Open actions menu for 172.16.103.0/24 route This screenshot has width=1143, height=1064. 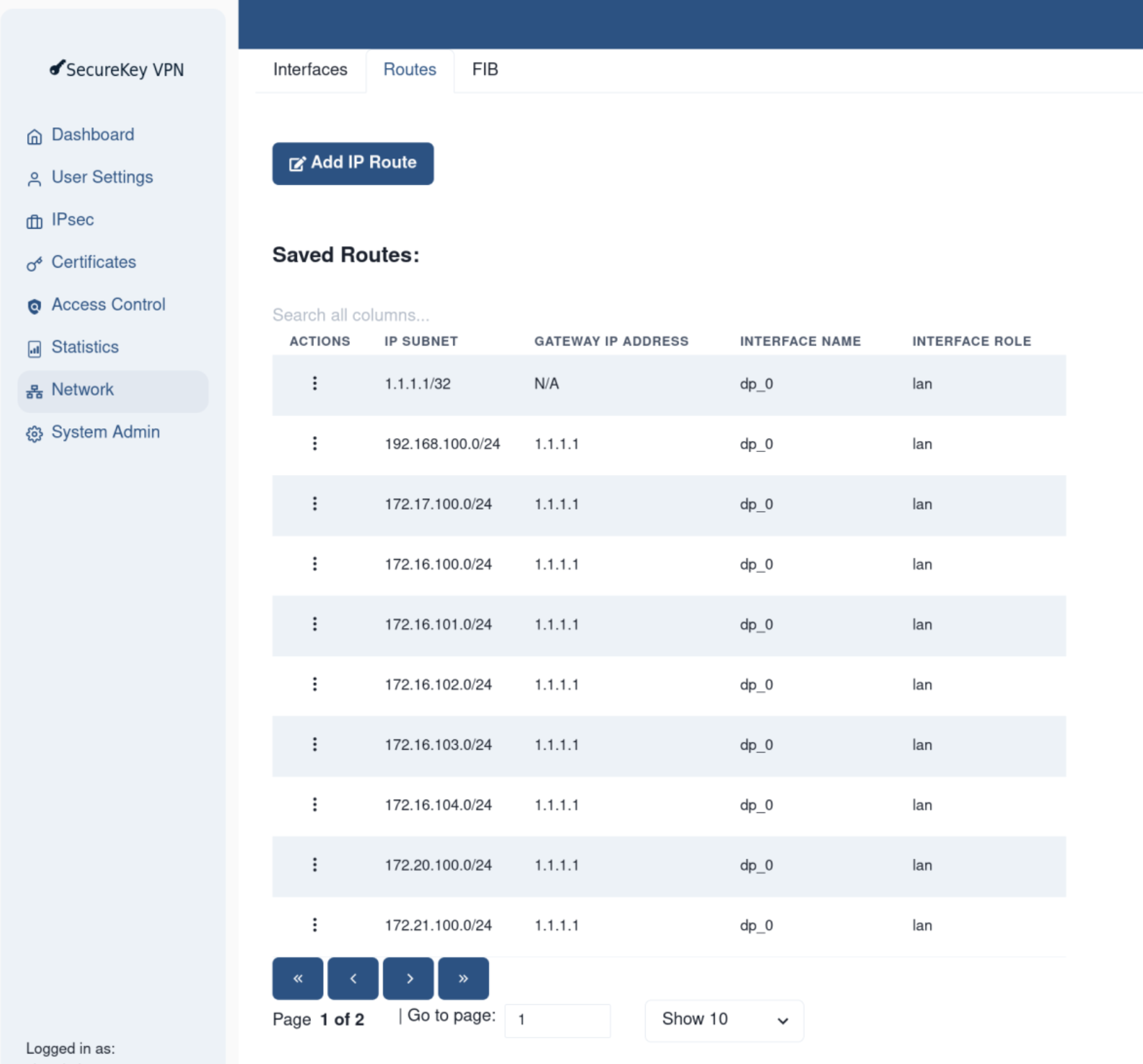pyautogui.click(x=314, y=745)
